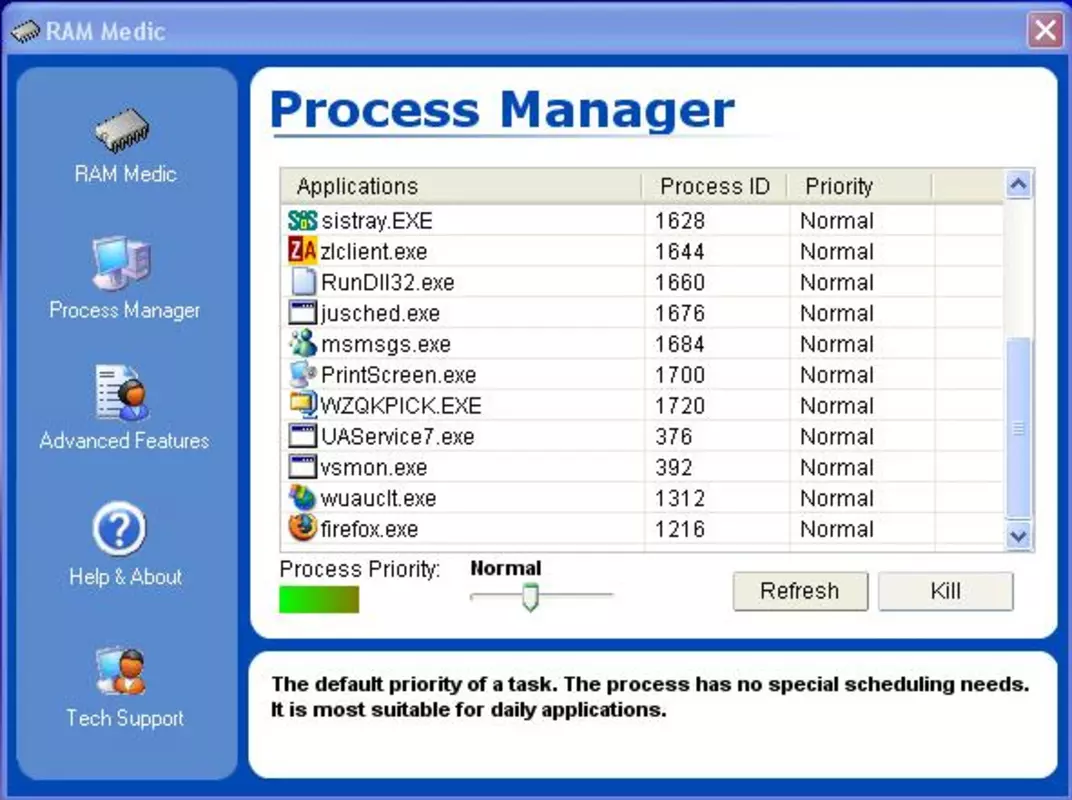
Task: Click the process list scroll down arrow
Action: tap(1019, 536)
